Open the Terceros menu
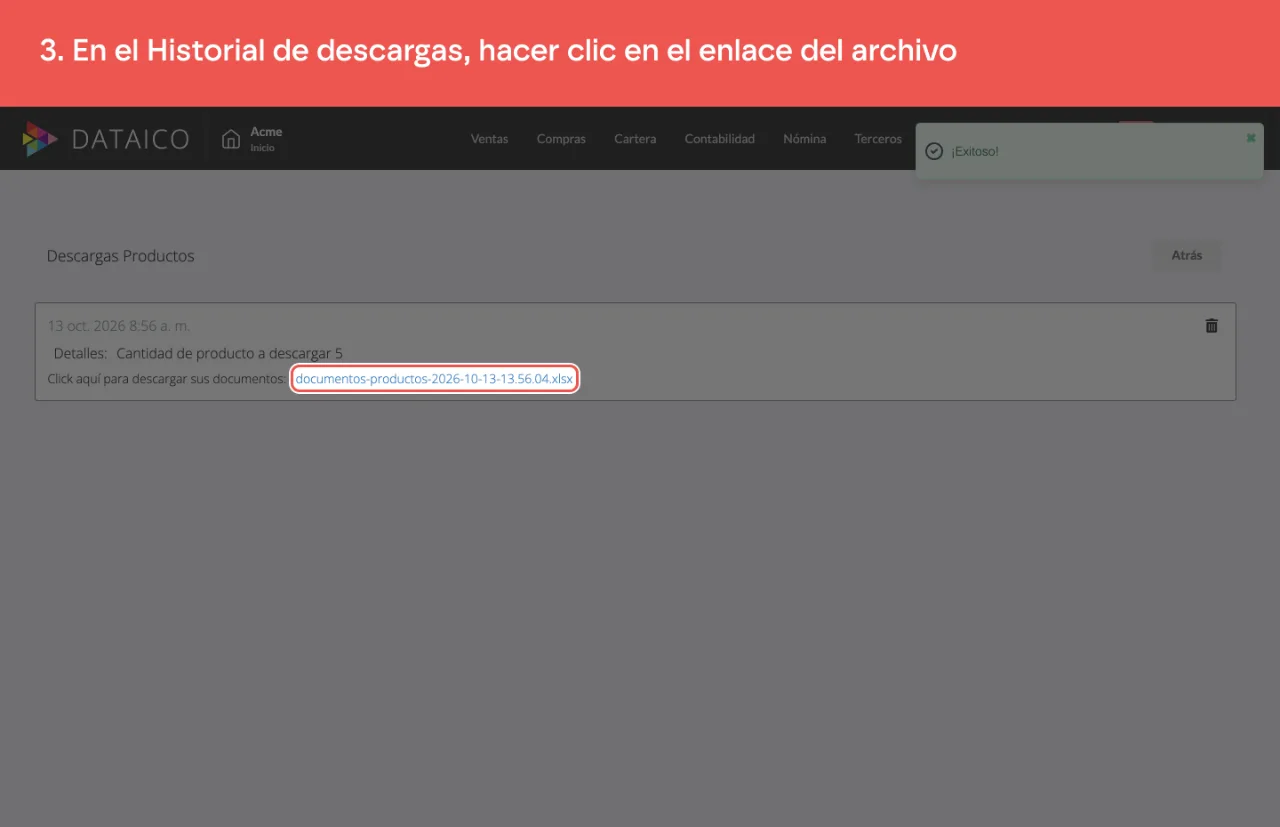Image resolution: width=1280 pixels, height=827 pixels. (878, 139)
